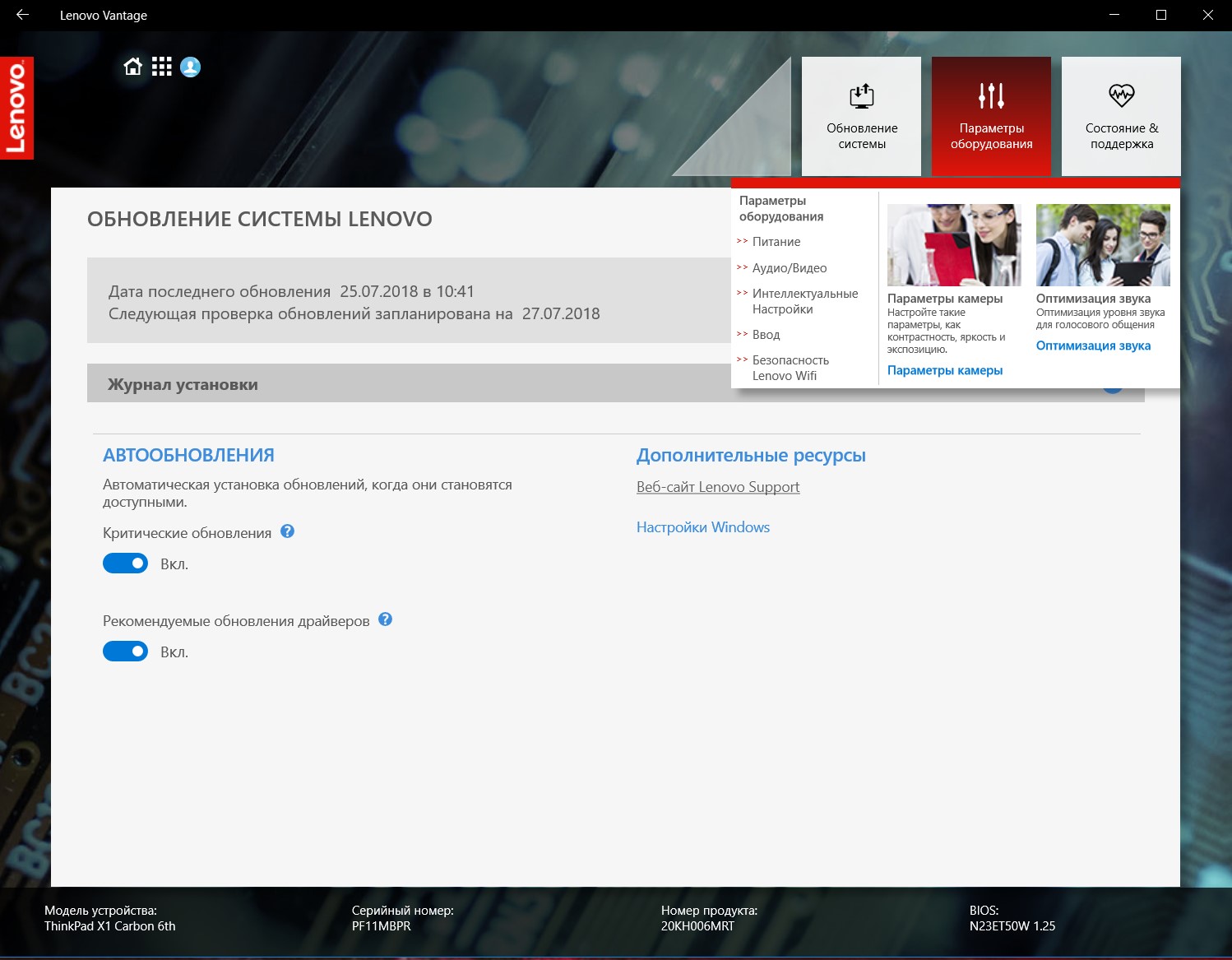The image size is (1232, 960).
Task: Select Интеллектуальные Настройки menu entry
Action: click(804, 301)
